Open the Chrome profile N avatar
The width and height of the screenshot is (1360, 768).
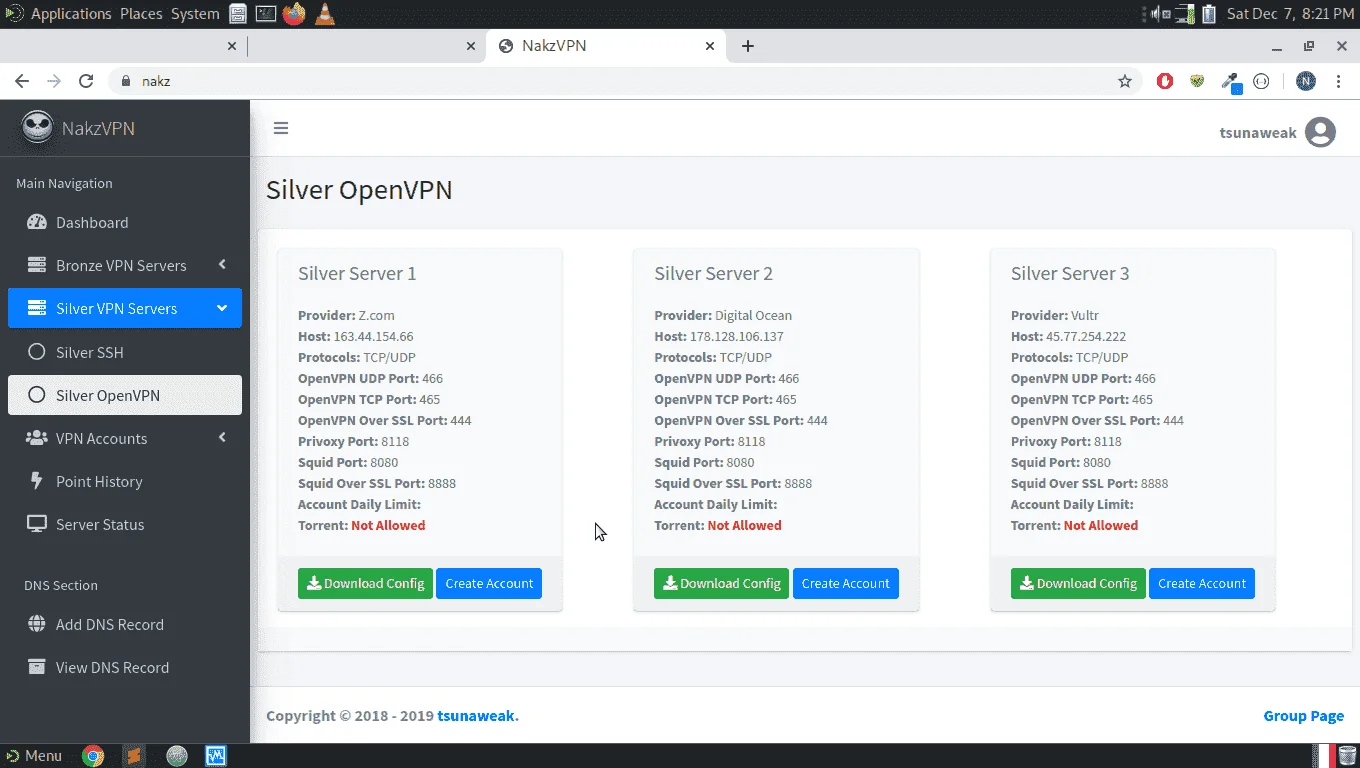pos(1306,81)
